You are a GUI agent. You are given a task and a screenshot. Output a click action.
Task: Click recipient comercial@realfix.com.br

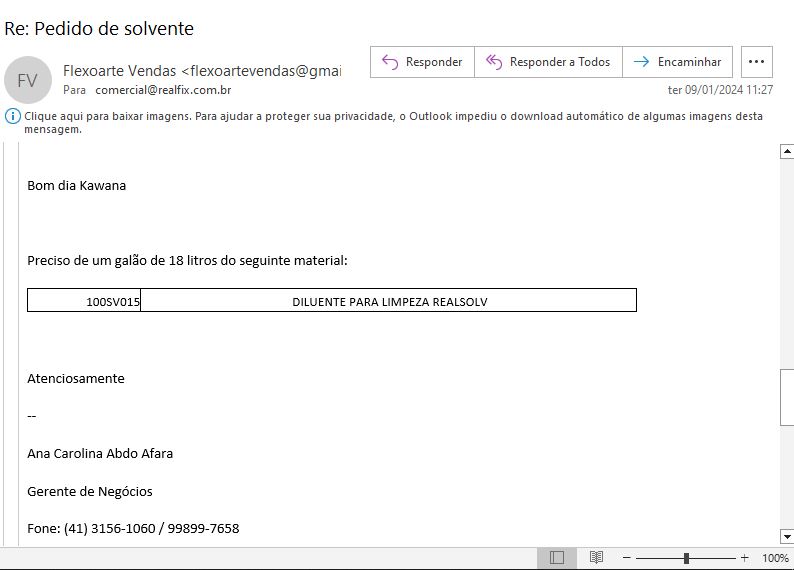(x=163, y=90)
